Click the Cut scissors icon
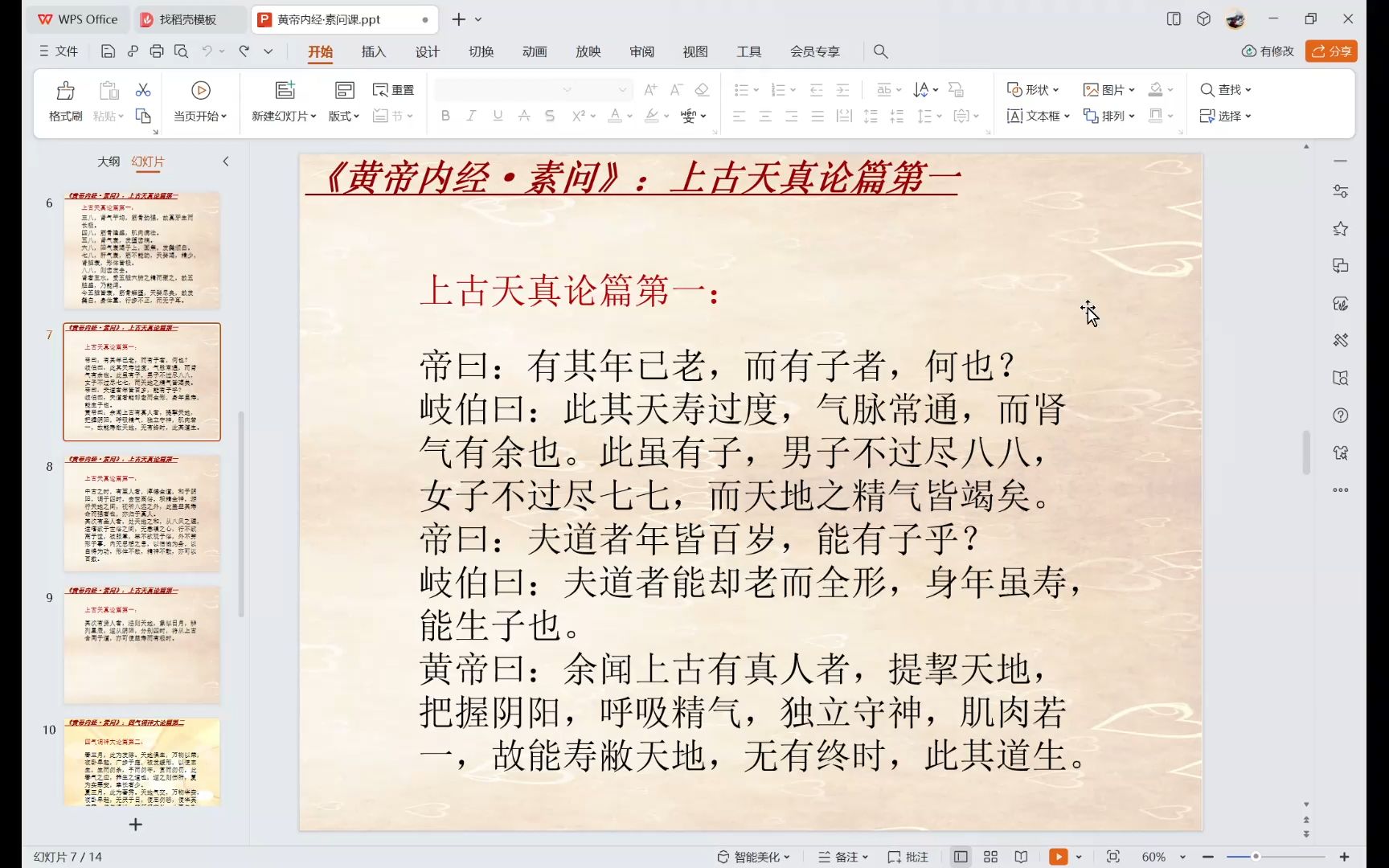This screenshot has width=1389, height=868. click(143, 89)
